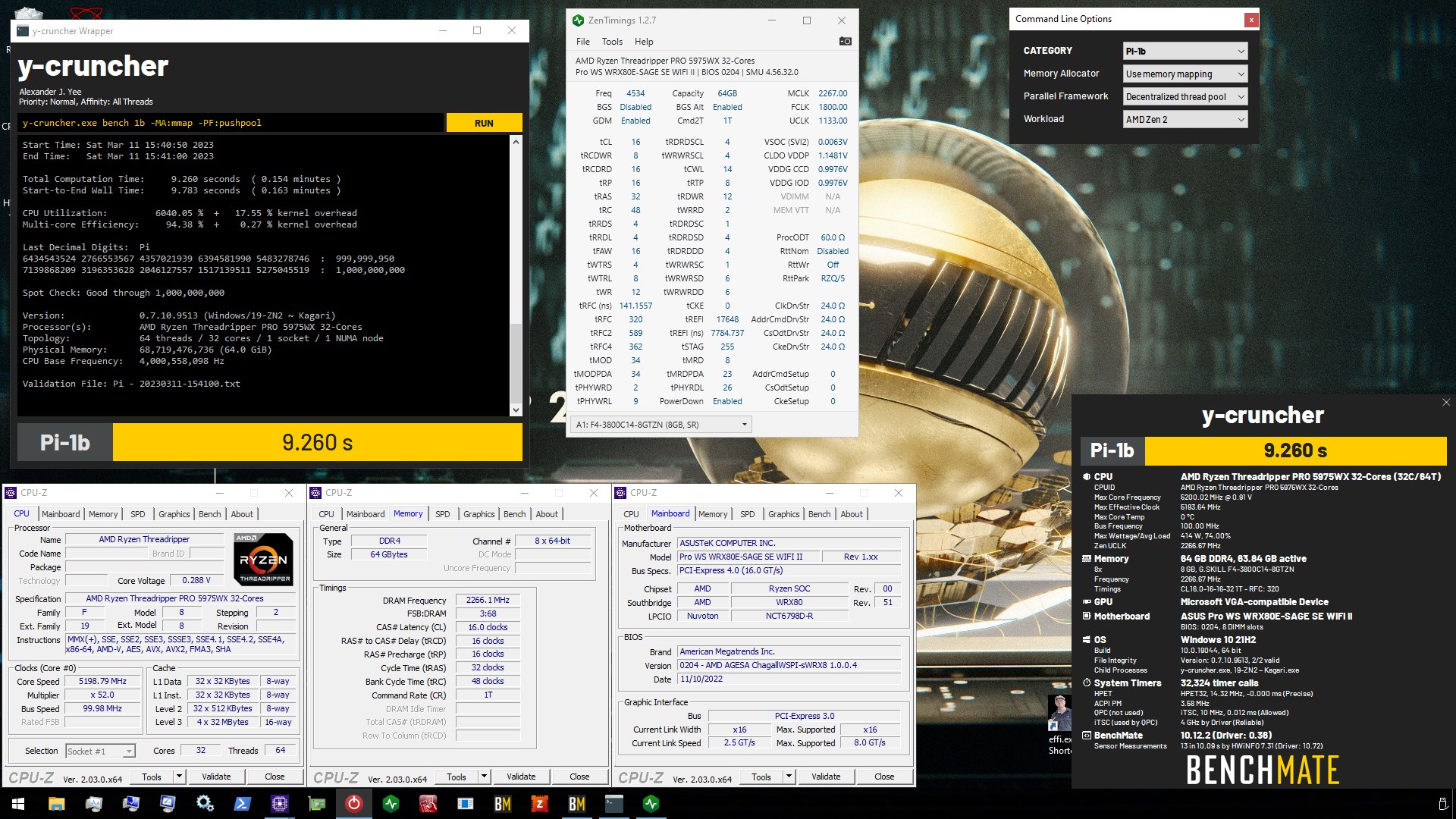
Task: Click the y-cruncher Wrapper title bar icon
Action: [x=22, y=31]
